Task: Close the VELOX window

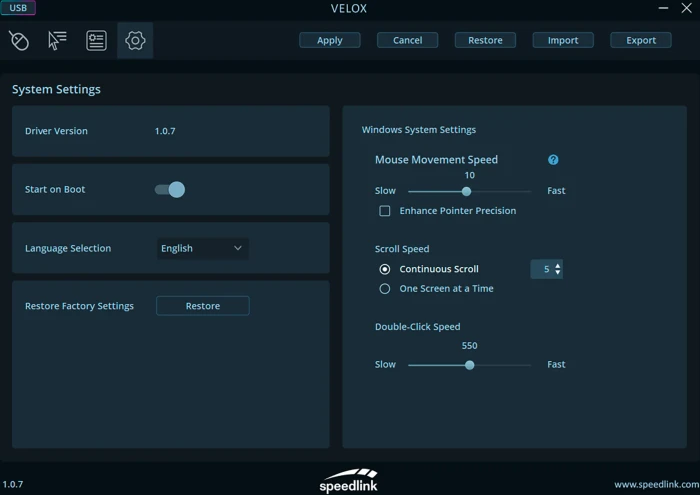Action: pyautogui.click(x=687, y=8)
